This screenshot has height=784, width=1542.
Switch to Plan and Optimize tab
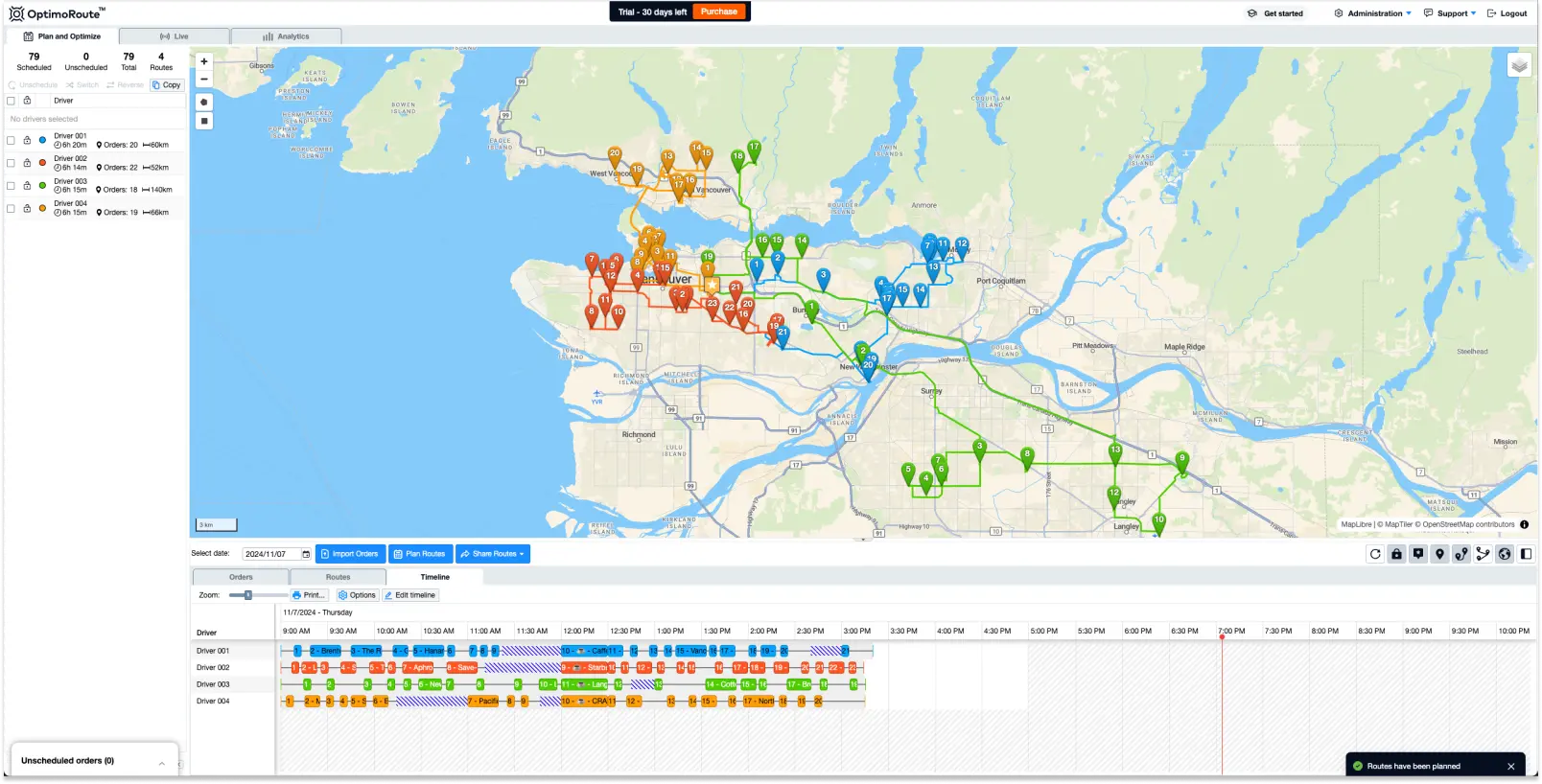(62, 36)
